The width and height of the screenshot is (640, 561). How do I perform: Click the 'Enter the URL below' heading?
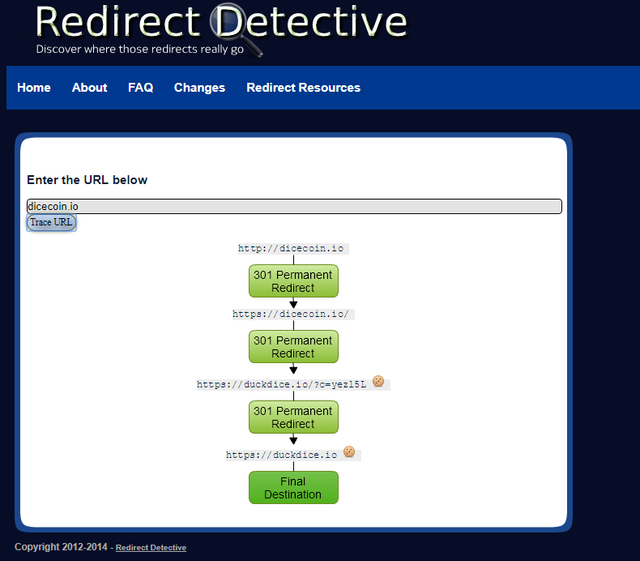[87, 180]
